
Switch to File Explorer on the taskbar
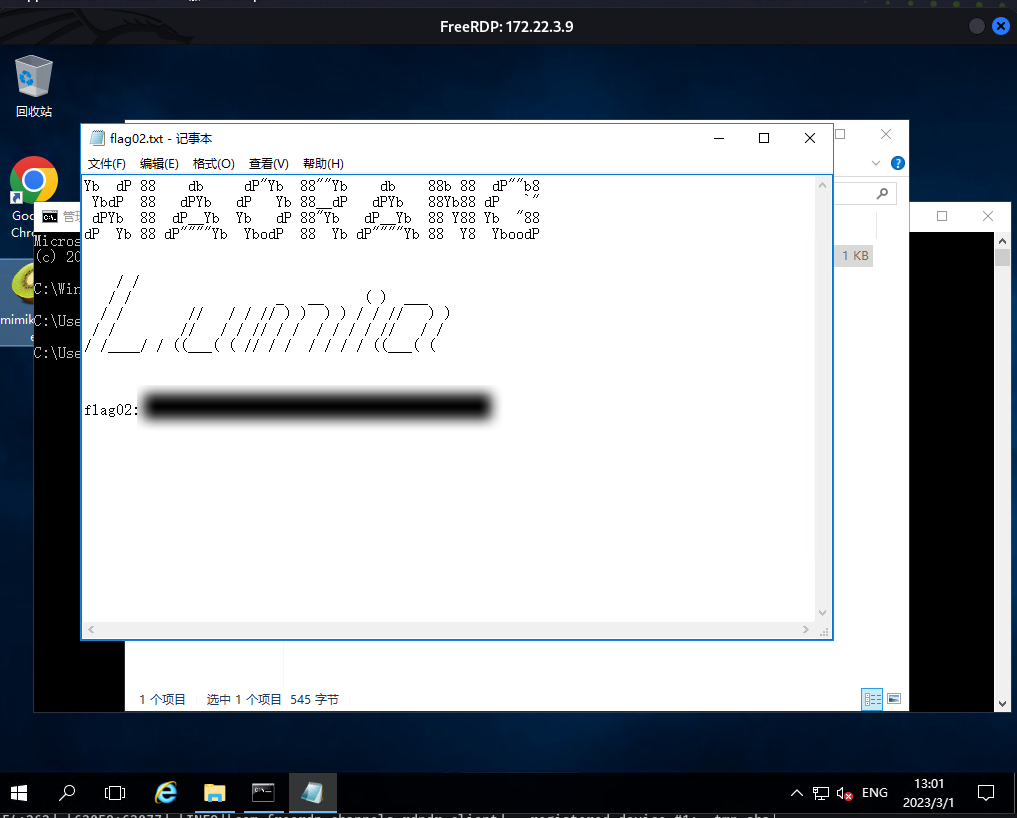click(x=214, y=793)
